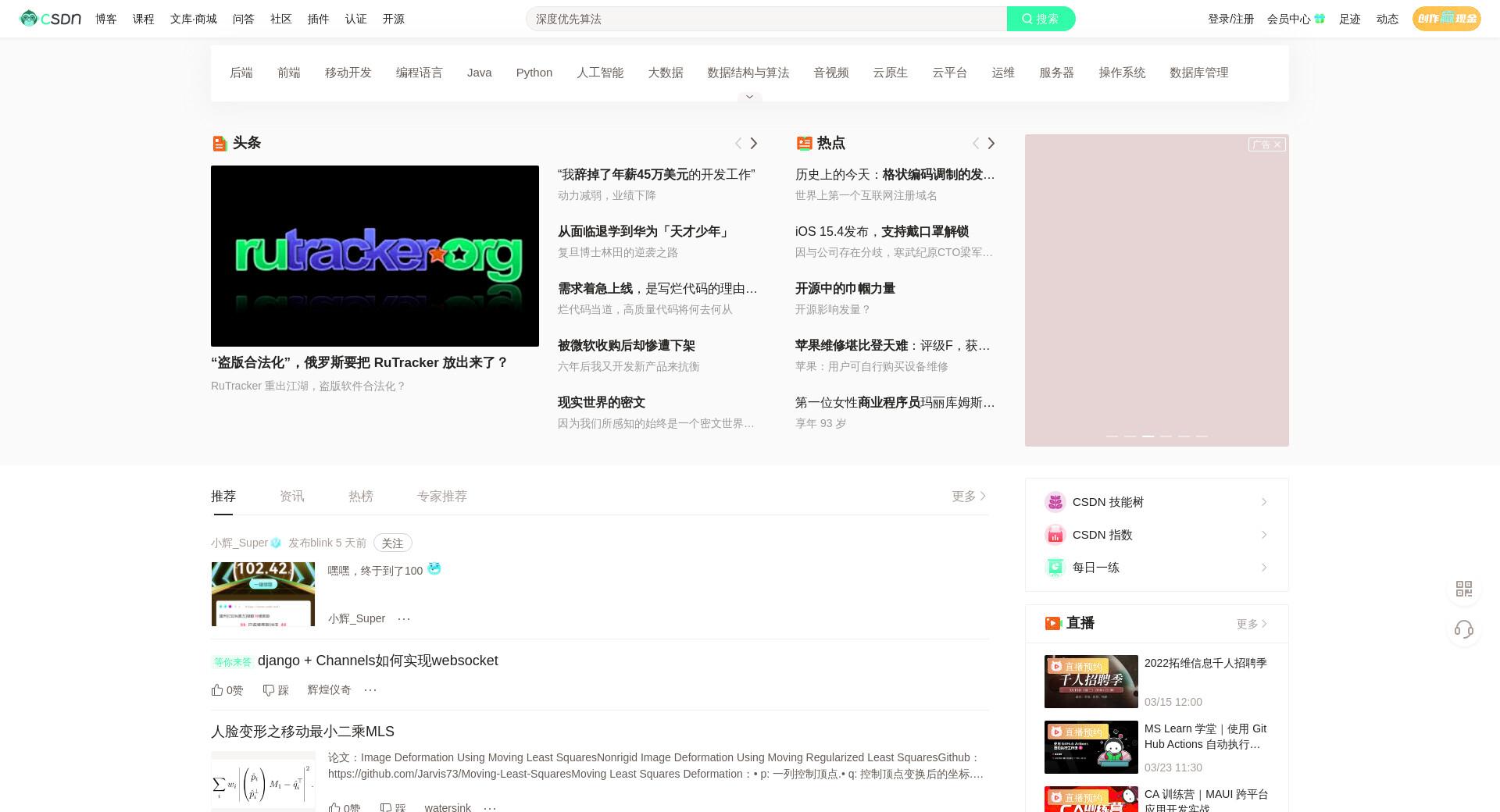The width and height of the screenshot is (1500, 812).
Task: Dislike the django Channels question with 踩
Action: pyautogui.click(x=276, y=690)
